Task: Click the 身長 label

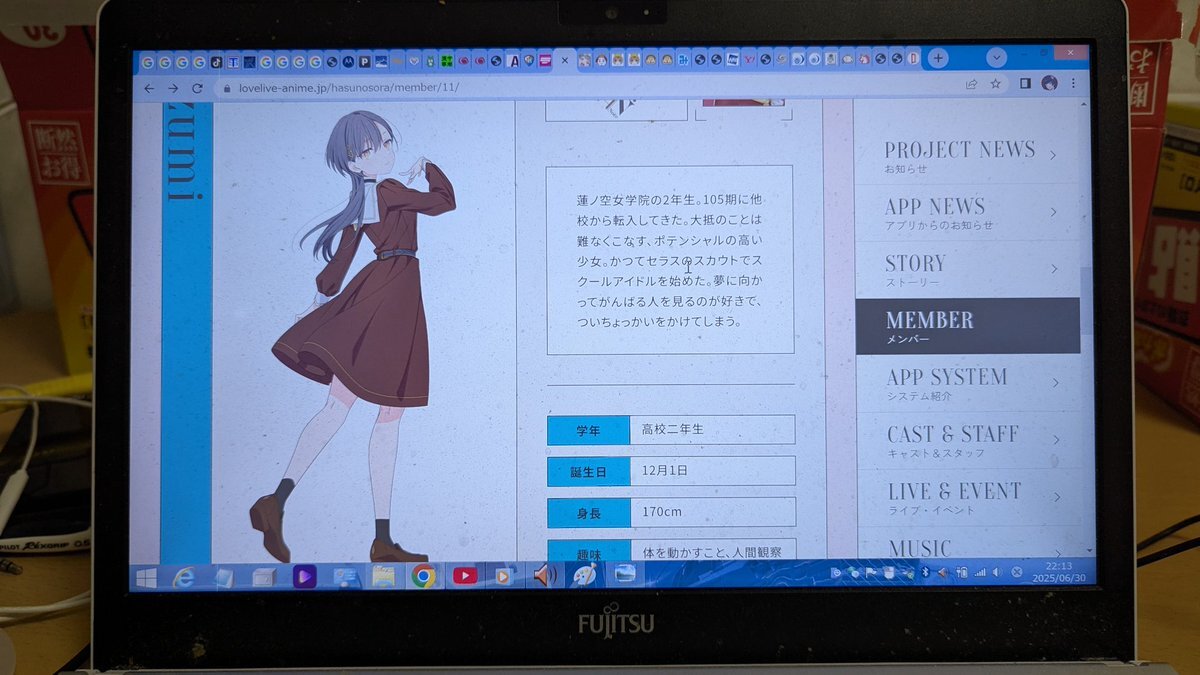Action: [588, 512]
